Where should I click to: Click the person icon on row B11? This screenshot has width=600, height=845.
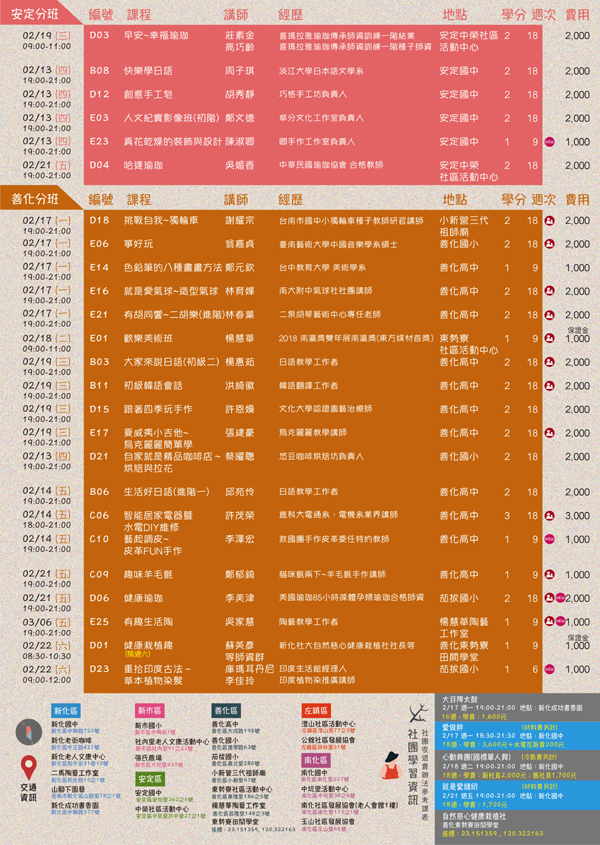pos(549,386)
